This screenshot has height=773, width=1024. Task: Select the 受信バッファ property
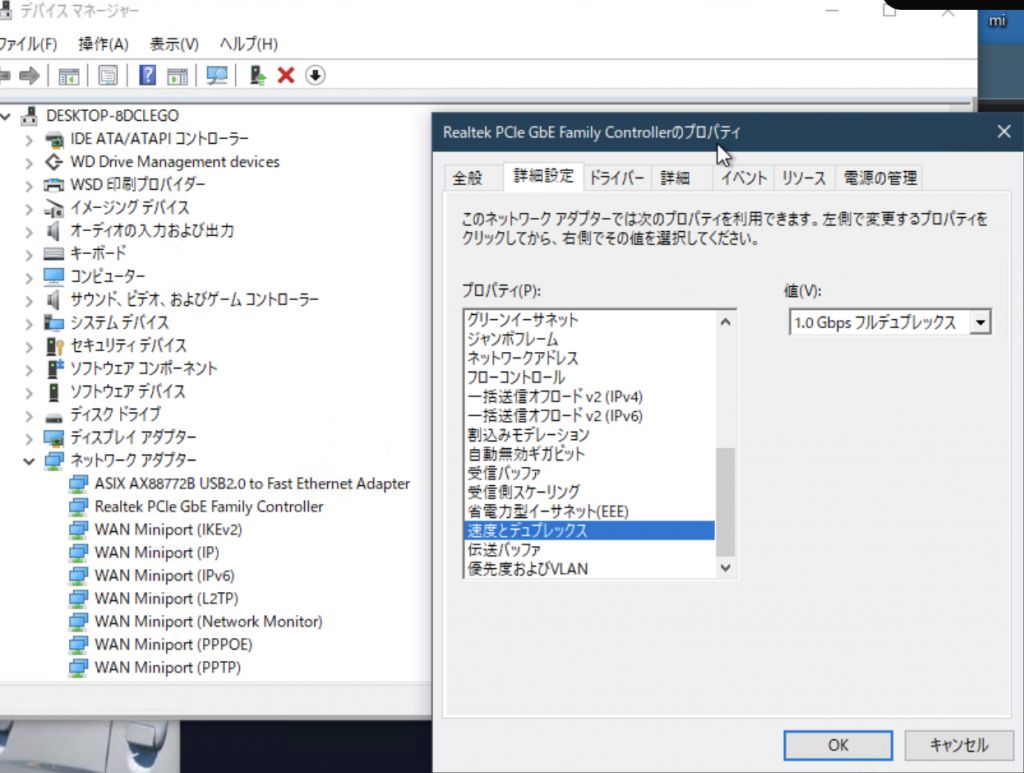(589, 473)
